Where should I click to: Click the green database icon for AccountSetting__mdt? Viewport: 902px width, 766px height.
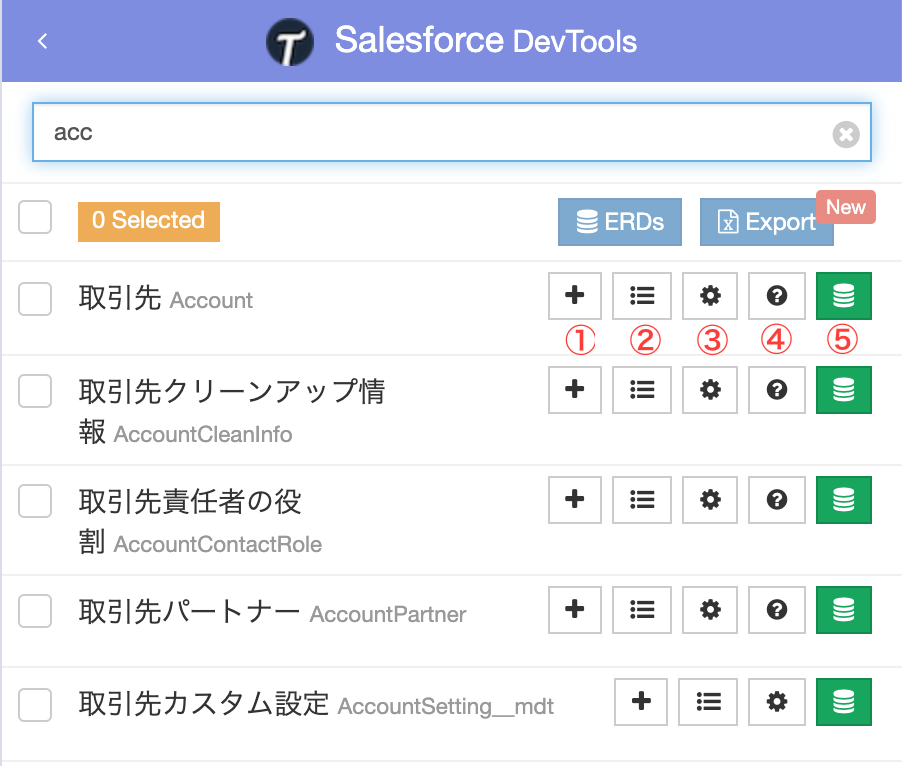[844, 702]
